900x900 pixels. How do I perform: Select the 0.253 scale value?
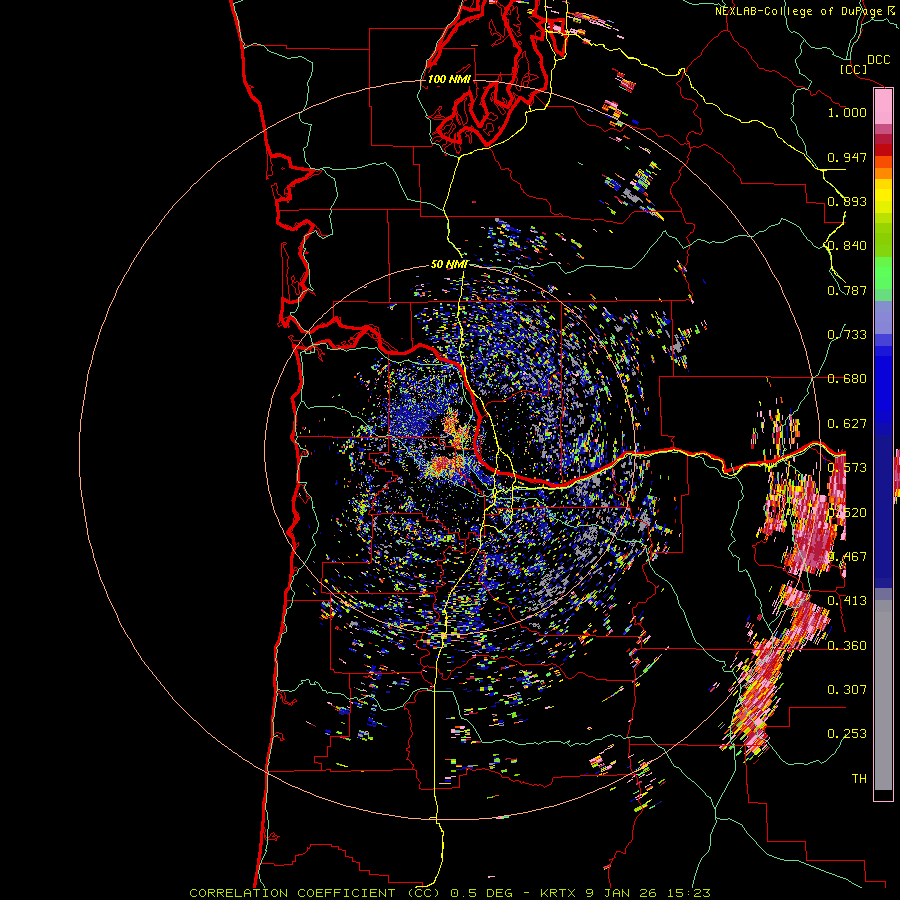pyautogui.click(x=847, y=734)
